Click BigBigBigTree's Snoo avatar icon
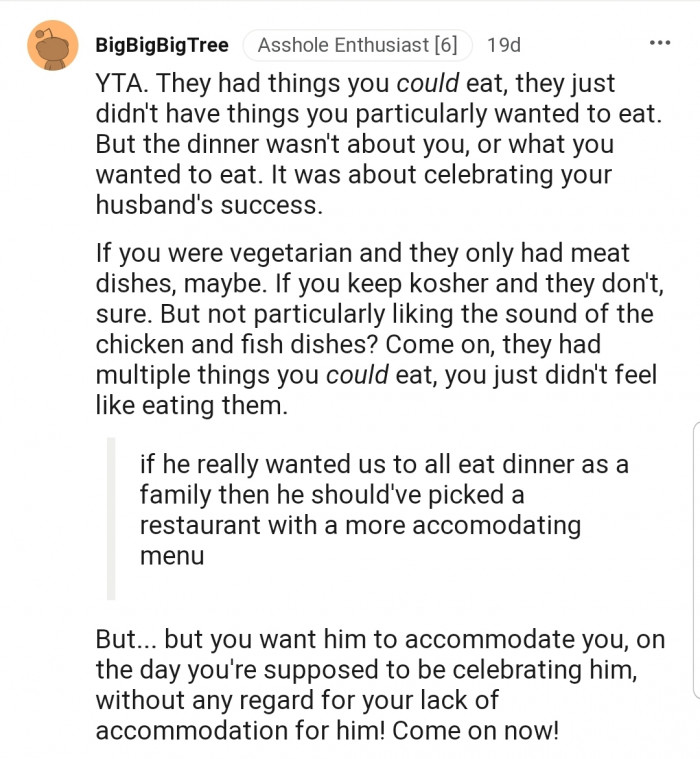Image resolution: width=700 pixels, height=759 pixels. click(52, 45)
